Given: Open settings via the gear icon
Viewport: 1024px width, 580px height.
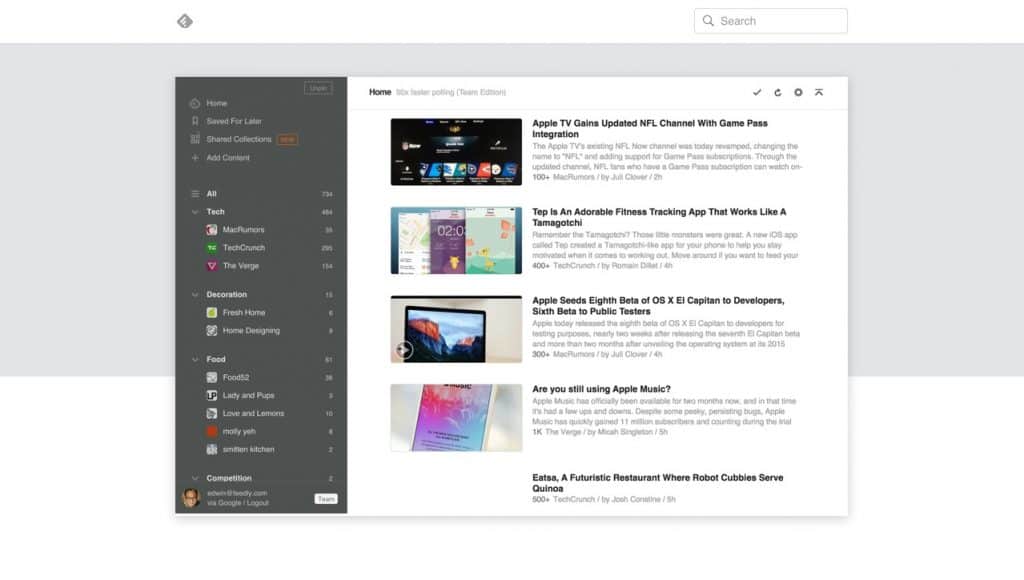Looking at the screenshot, I should tap(798, 92).
